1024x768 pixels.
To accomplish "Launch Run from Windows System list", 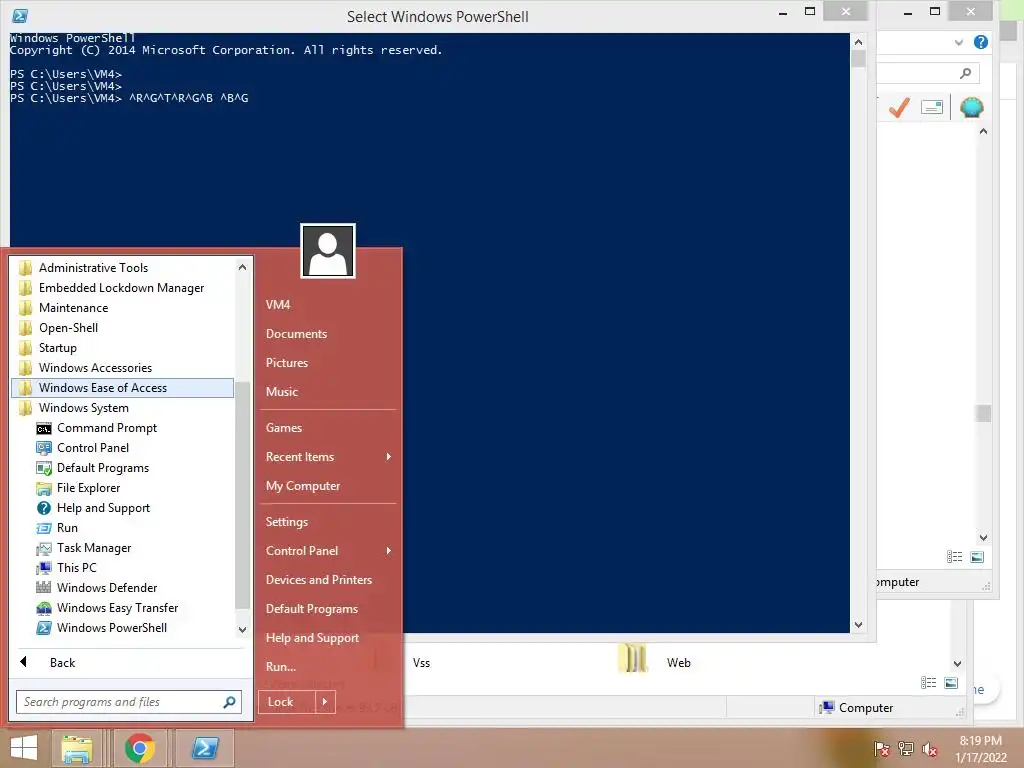I will (67, 528).
